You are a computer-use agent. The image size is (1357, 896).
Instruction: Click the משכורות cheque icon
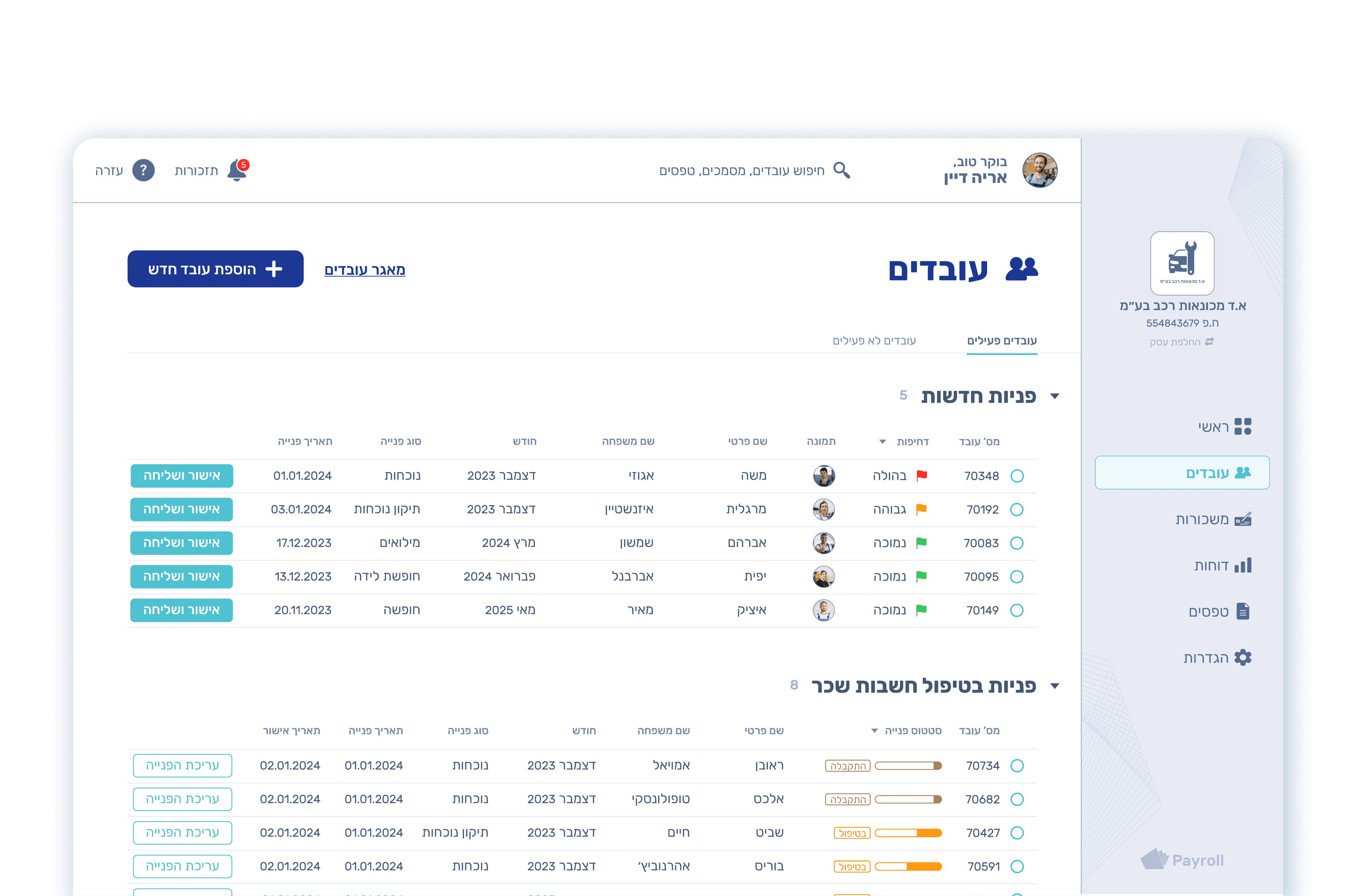tap(1243, 519)
